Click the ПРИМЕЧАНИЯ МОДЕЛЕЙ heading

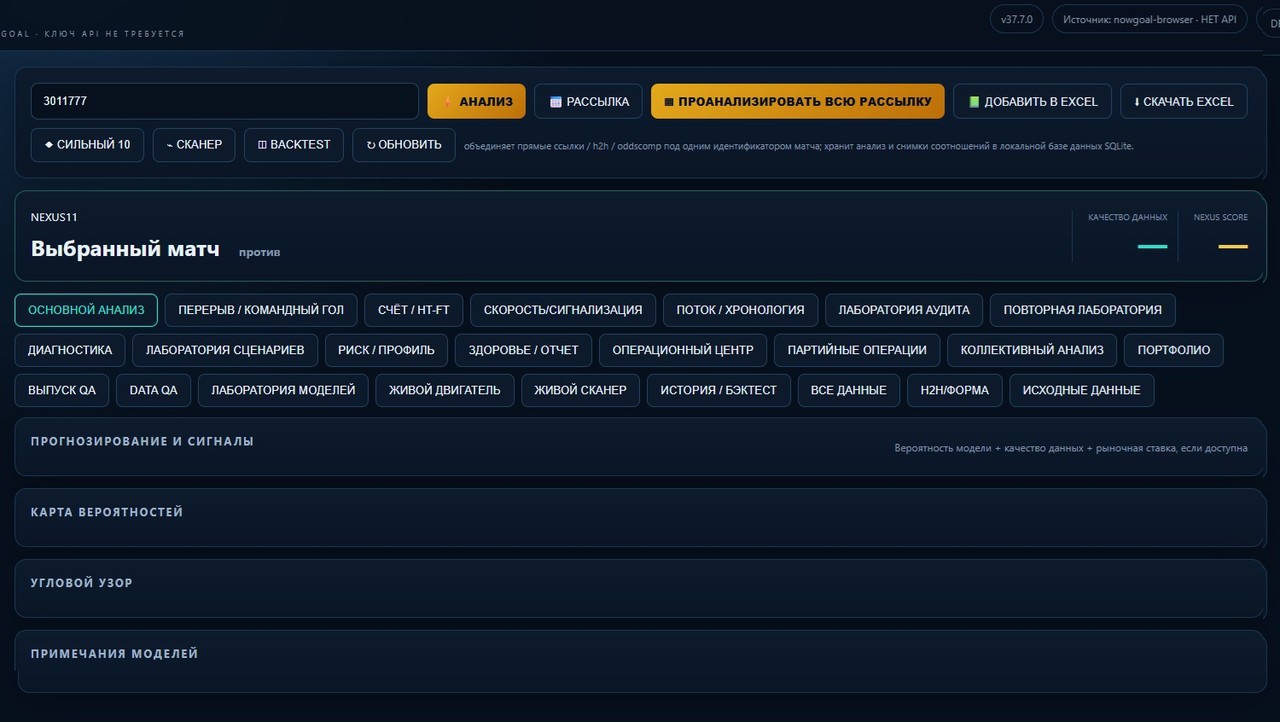115,654
